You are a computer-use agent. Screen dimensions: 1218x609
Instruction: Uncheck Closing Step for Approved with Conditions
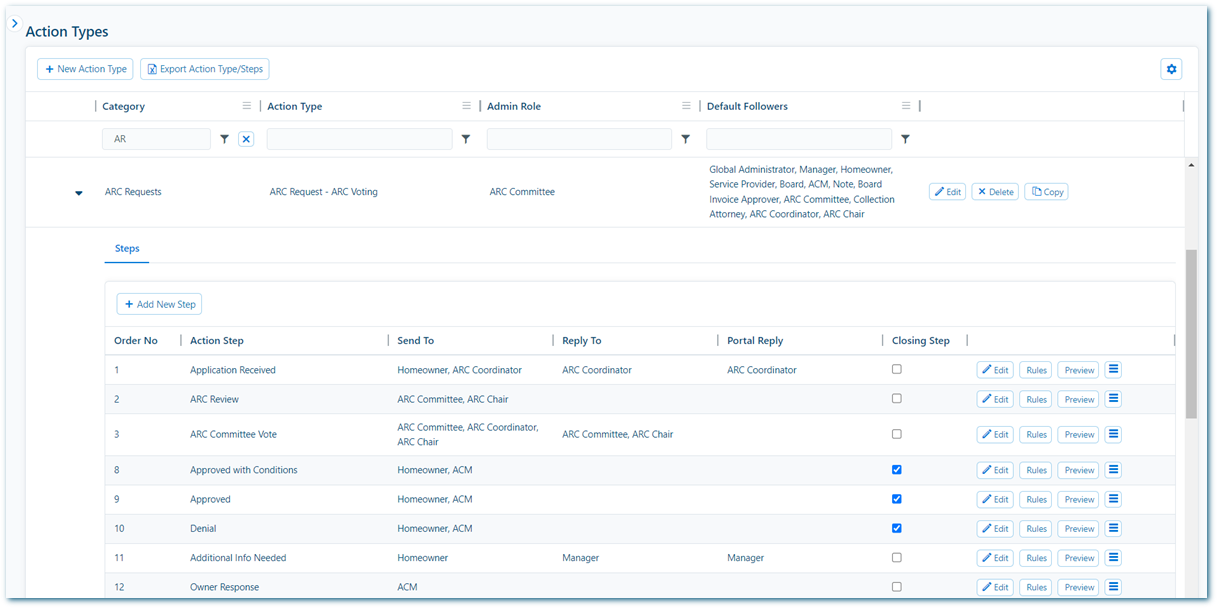(x=897, y=469)
